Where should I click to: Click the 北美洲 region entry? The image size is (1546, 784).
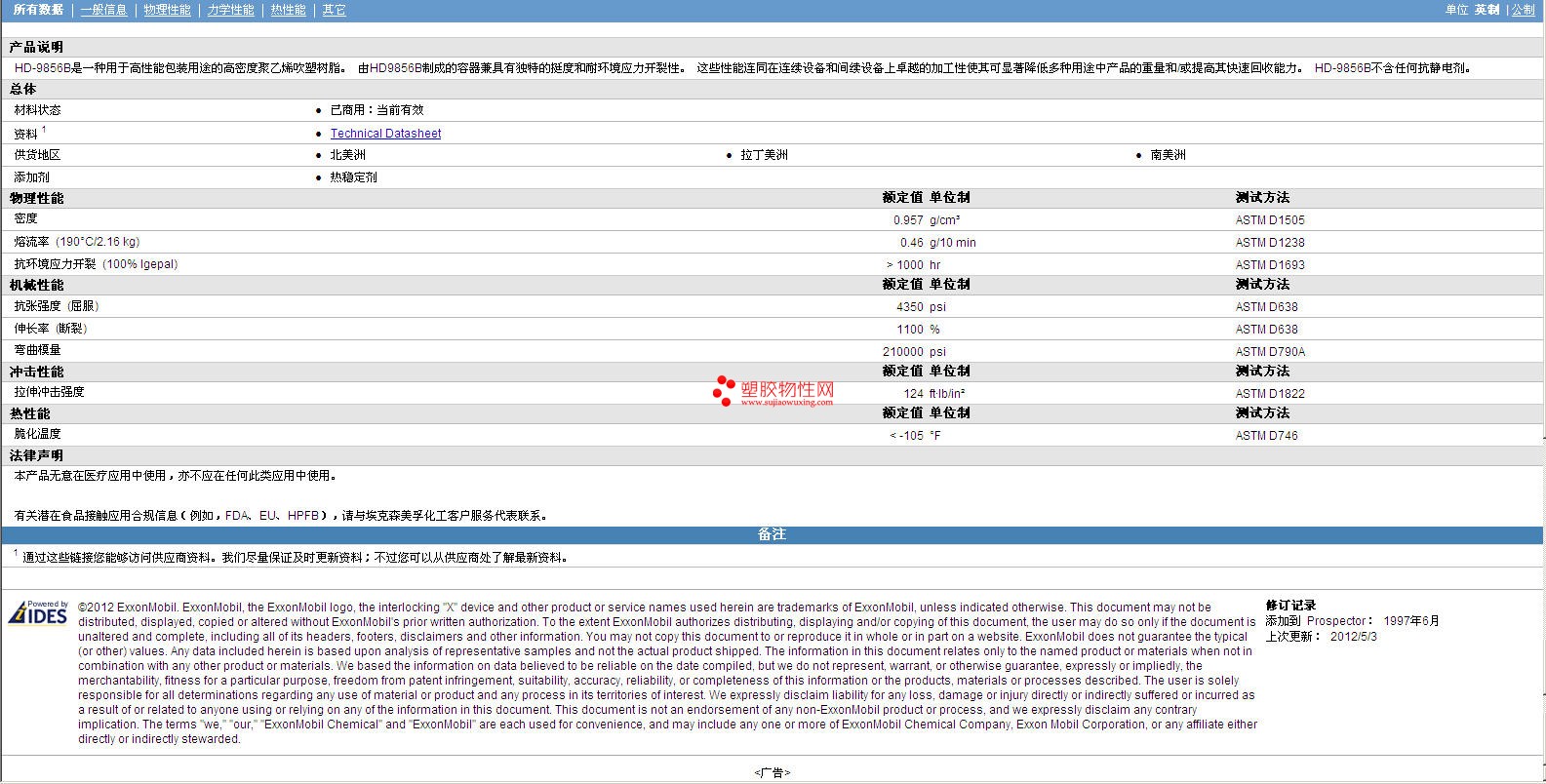(347, 155)
